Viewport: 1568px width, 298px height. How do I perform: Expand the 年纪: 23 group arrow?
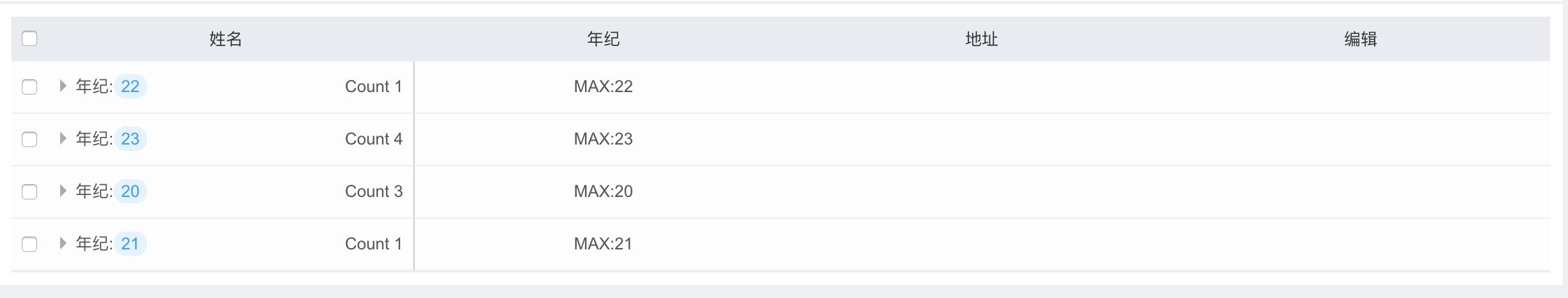click(63, 138)
